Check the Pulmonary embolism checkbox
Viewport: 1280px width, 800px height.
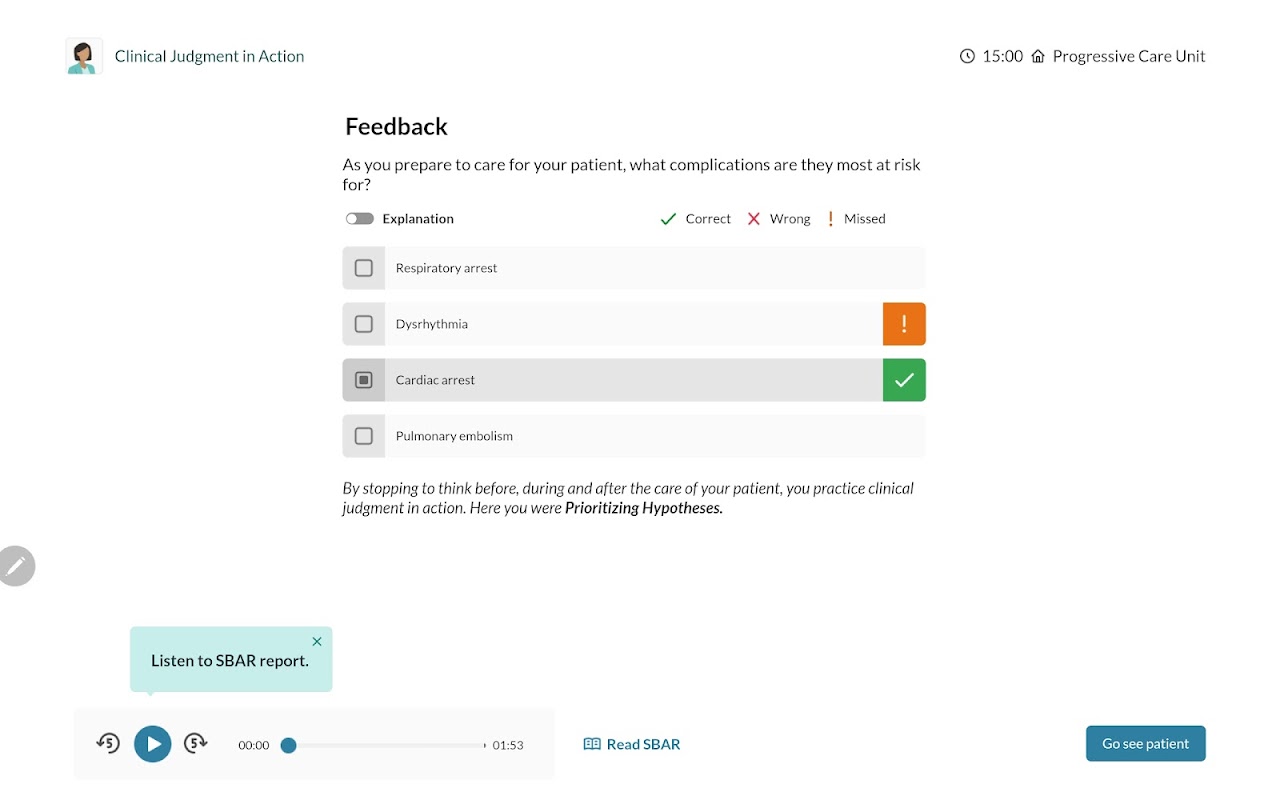[364, 436]
